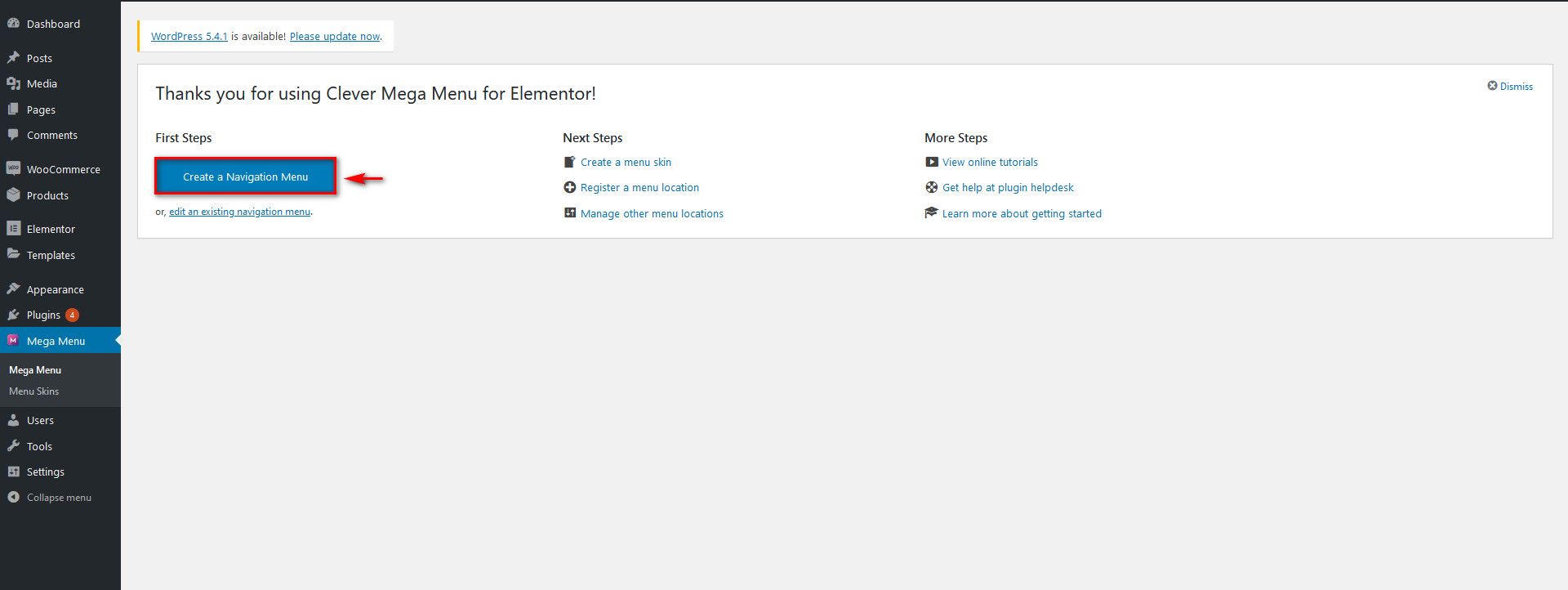Screen dimensions: 1568x590
Task: Click the Plugins update count badge
Action: 72,315
